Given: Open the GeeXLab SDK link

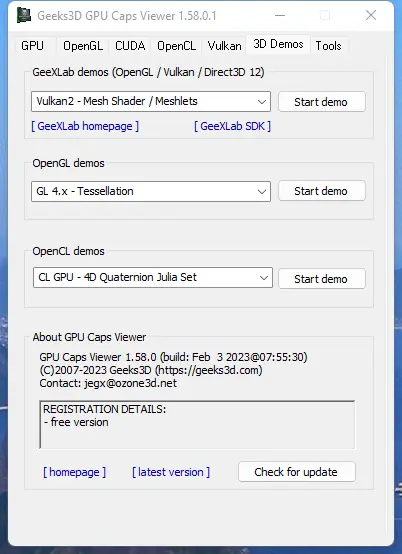Looking at the screenshot, I should pos(232,126).
